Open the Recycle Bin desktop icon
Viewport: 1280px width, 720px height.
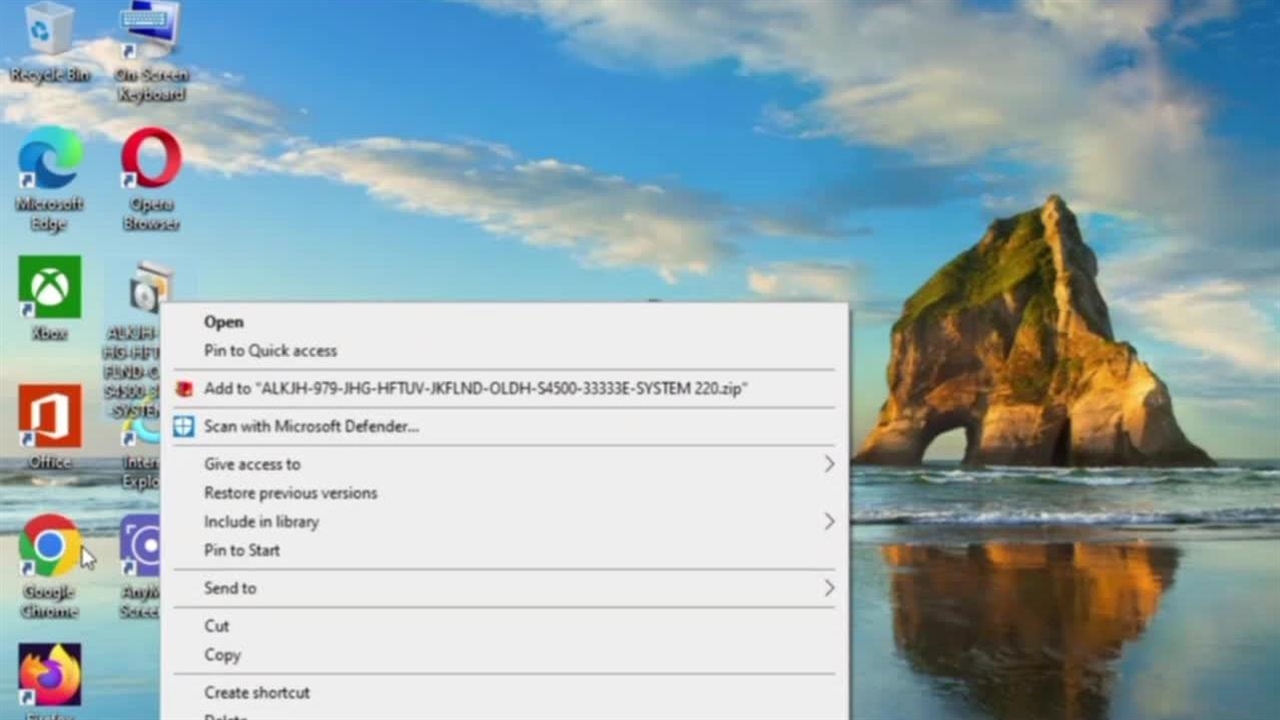pyautogui.click(x=49, y=30)
